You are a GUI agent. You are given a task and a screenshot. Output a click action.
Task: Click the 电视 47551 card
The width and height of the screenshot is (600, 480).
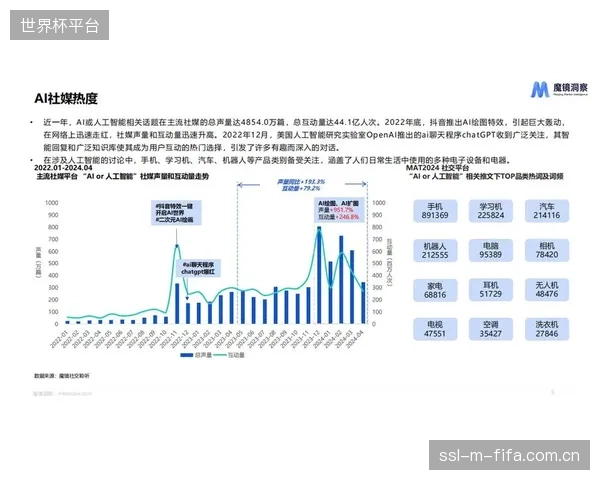click(x=435, y=329)
